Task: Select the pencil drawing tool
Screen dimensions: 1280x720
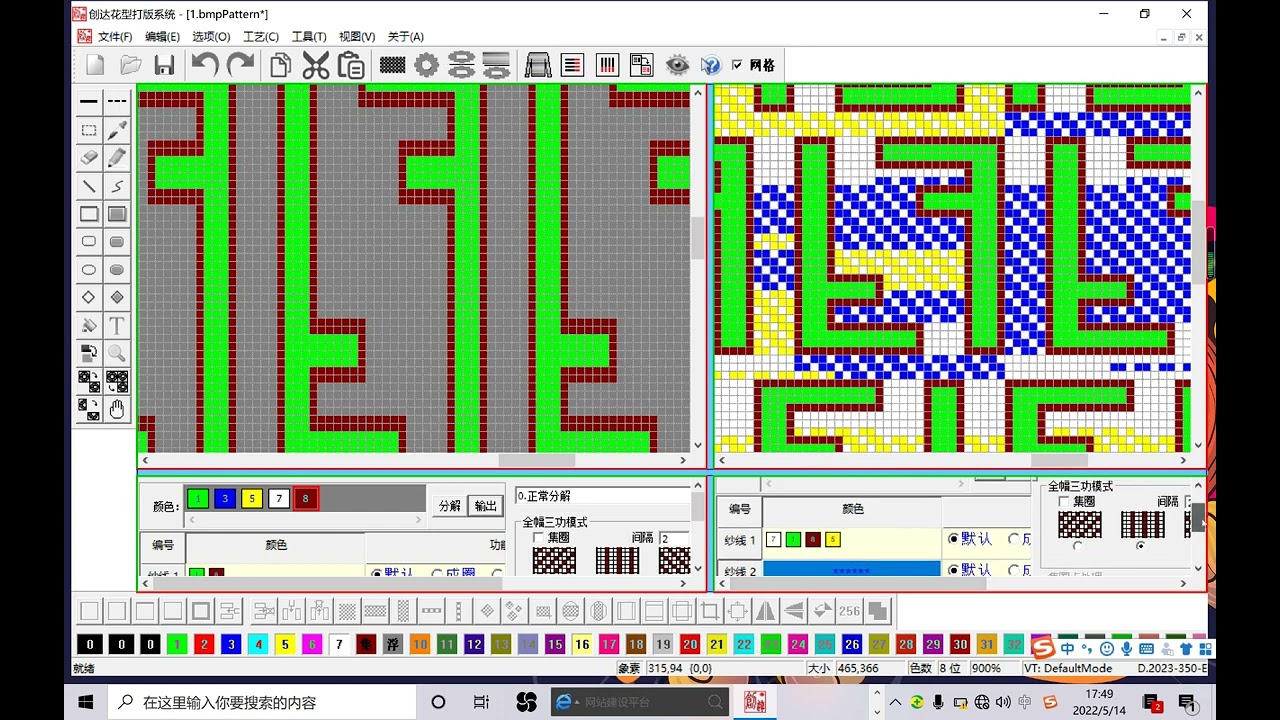Action: pos(117,158)
